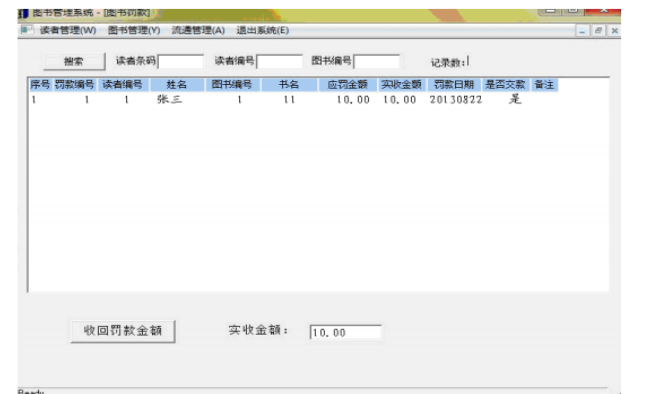
Task: Click the date cell 20130822
Action: point(456,100)
